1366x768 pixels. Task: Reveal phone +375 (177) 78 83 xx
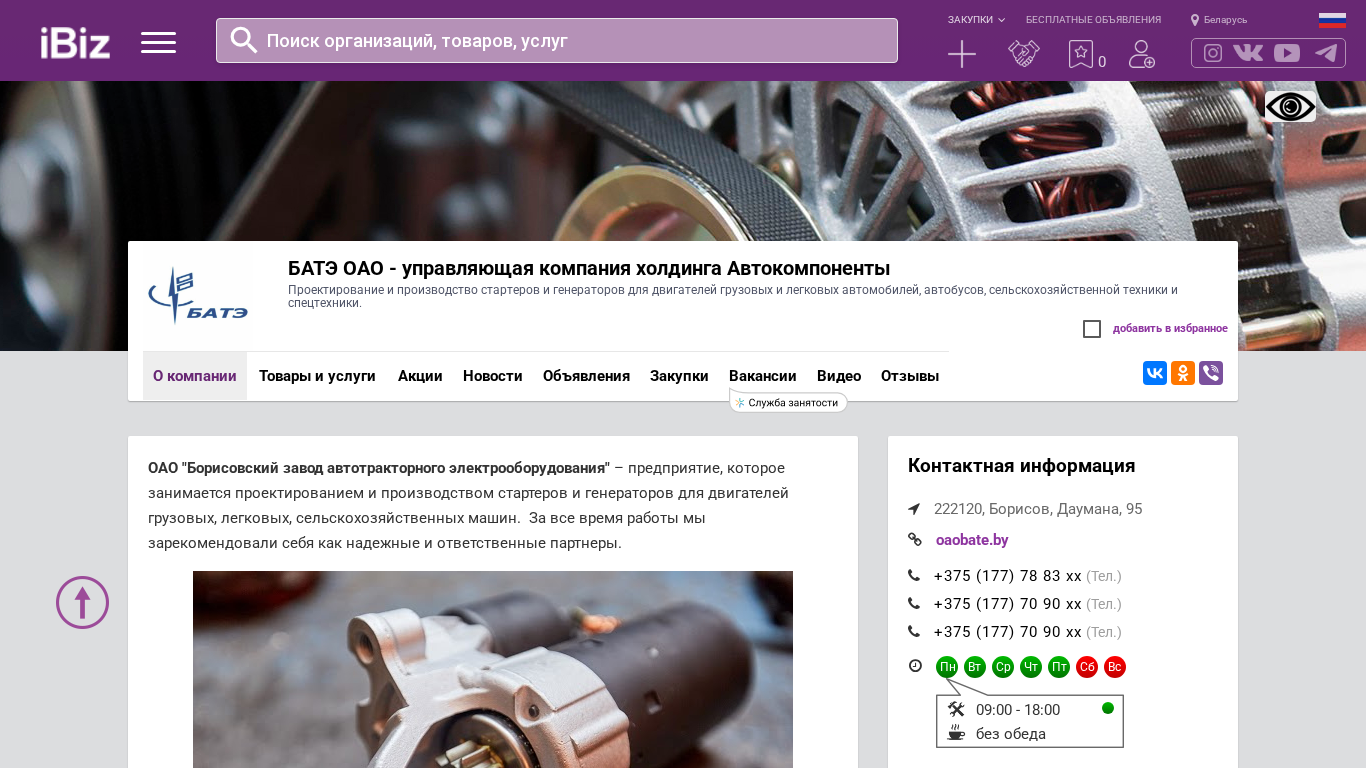click(x=1008, y=576)
